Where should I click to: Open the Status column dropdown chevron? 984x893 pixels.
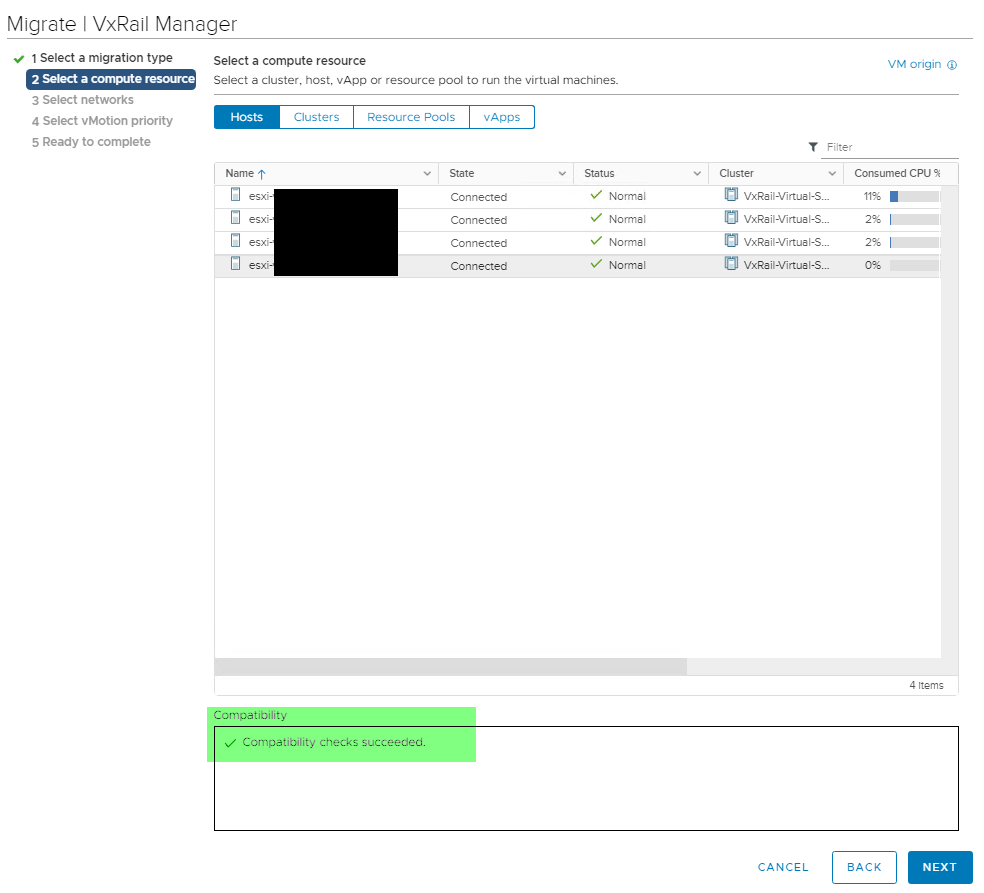click(x=697, y=174)
